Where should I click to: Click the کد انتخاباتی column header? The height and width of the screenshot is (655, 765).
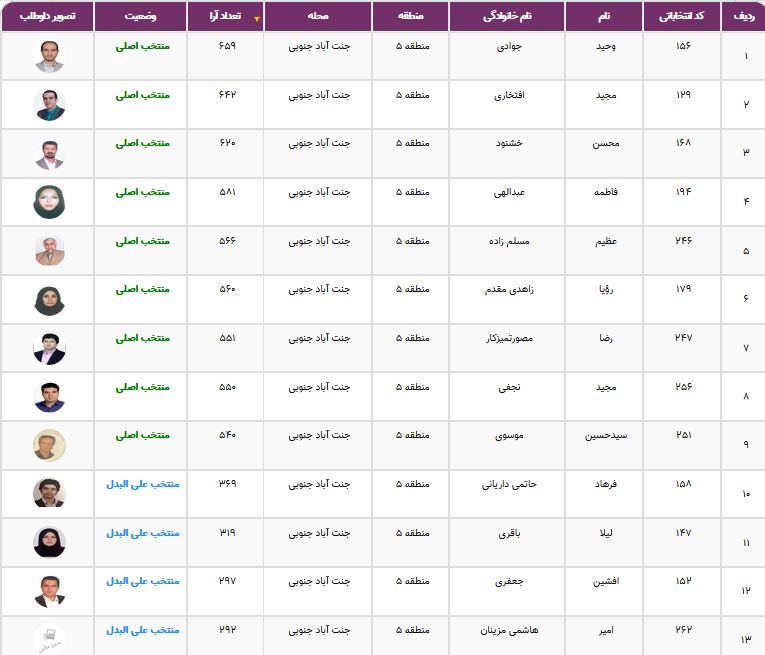tap(682, 16)
